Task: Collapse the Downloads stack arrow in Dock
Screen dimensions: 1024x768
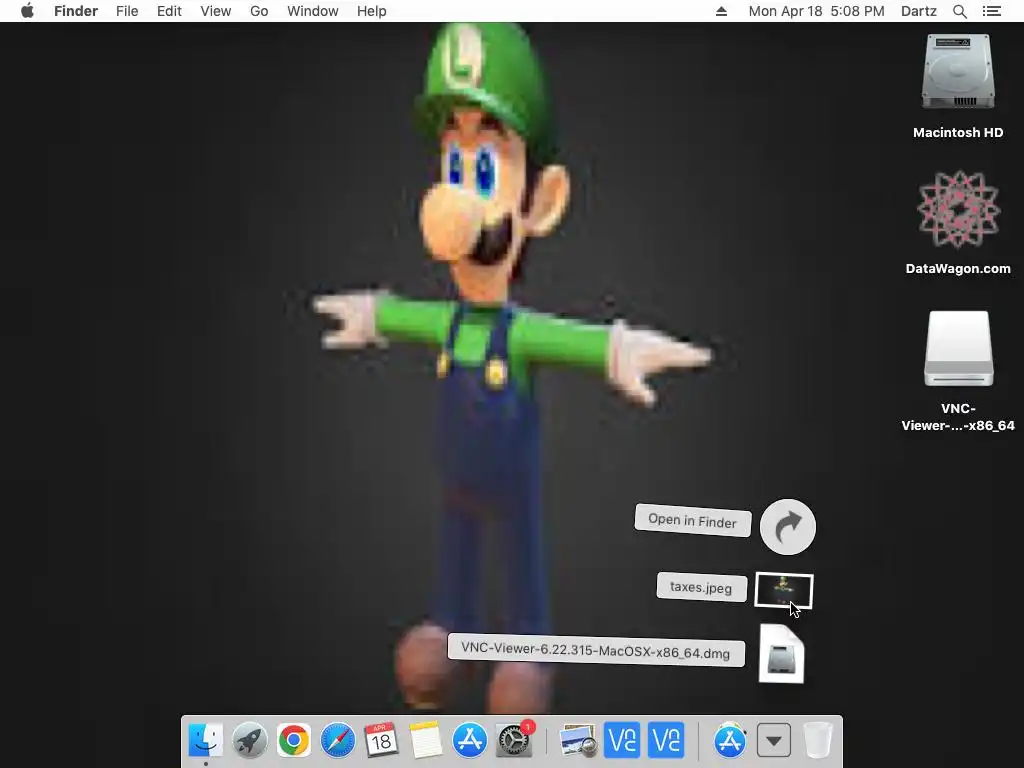Action: tap(774, 741)
